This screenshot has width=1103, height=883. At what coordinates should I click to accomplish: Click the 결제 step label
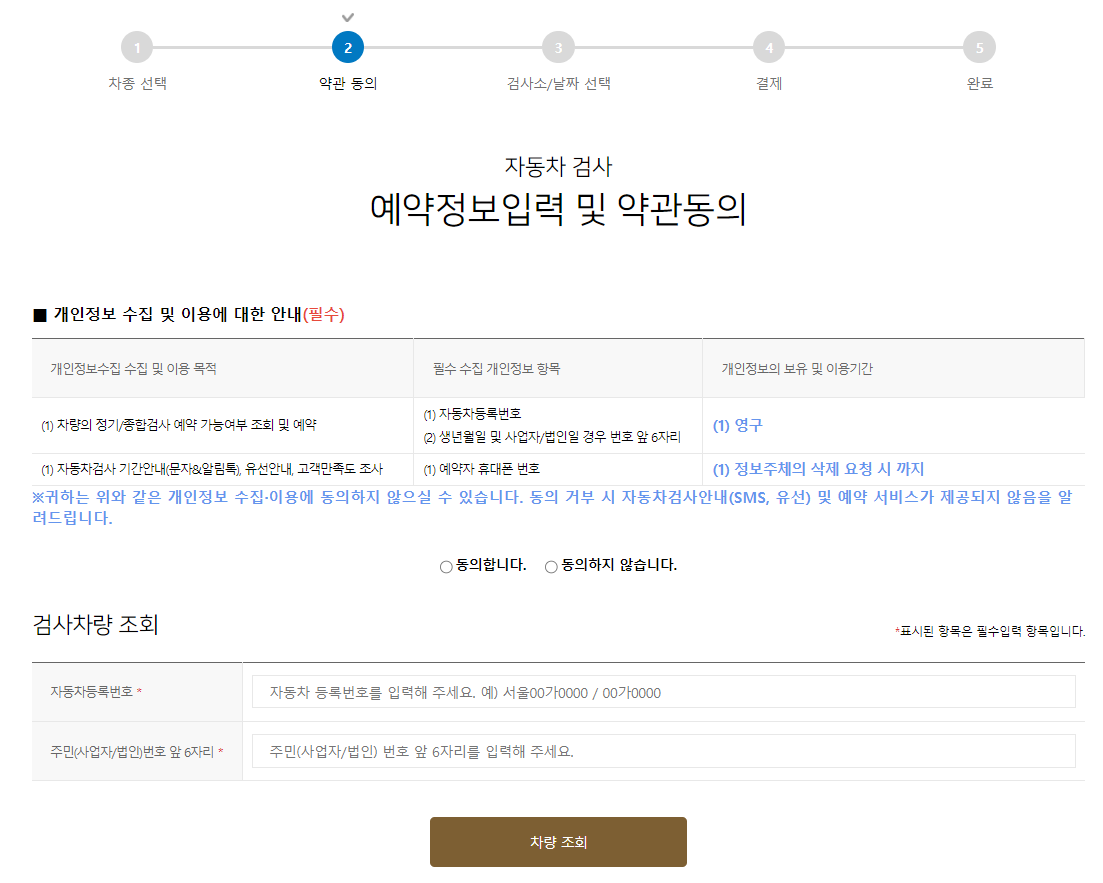(x=769, y=83)
